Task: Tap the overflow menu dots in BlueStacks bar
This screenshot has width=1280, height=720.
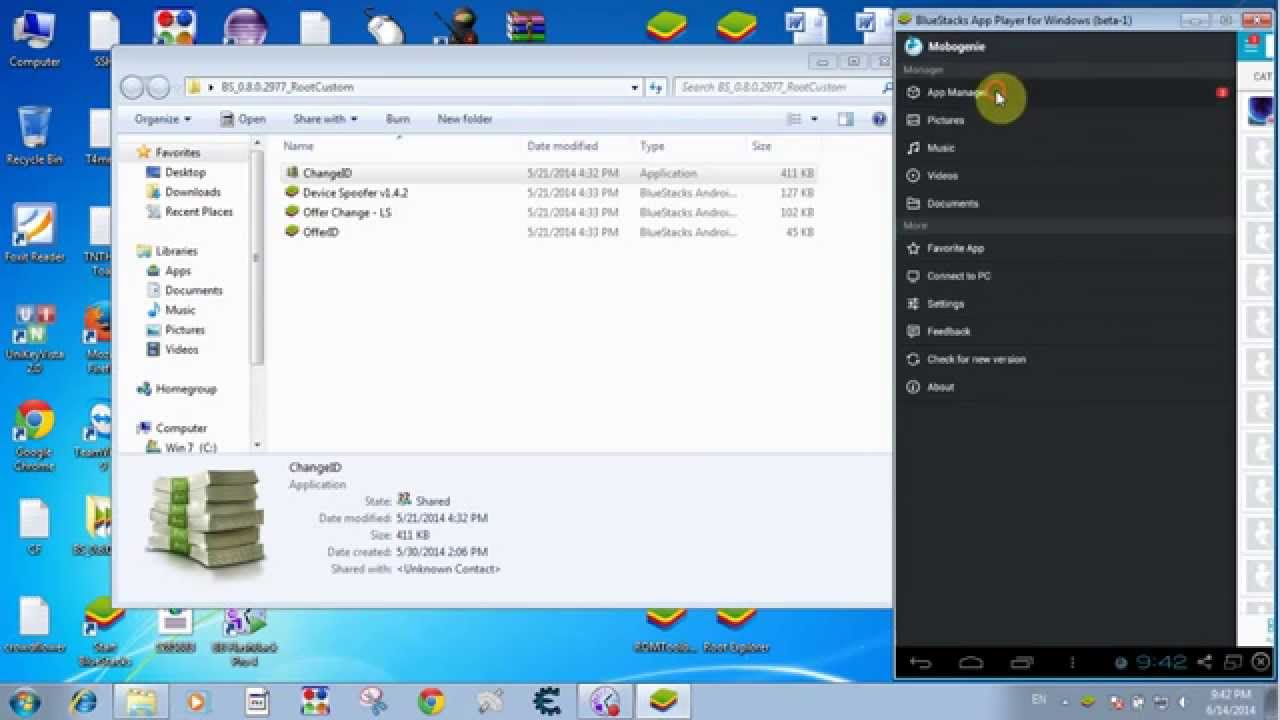Action: 1072,662
